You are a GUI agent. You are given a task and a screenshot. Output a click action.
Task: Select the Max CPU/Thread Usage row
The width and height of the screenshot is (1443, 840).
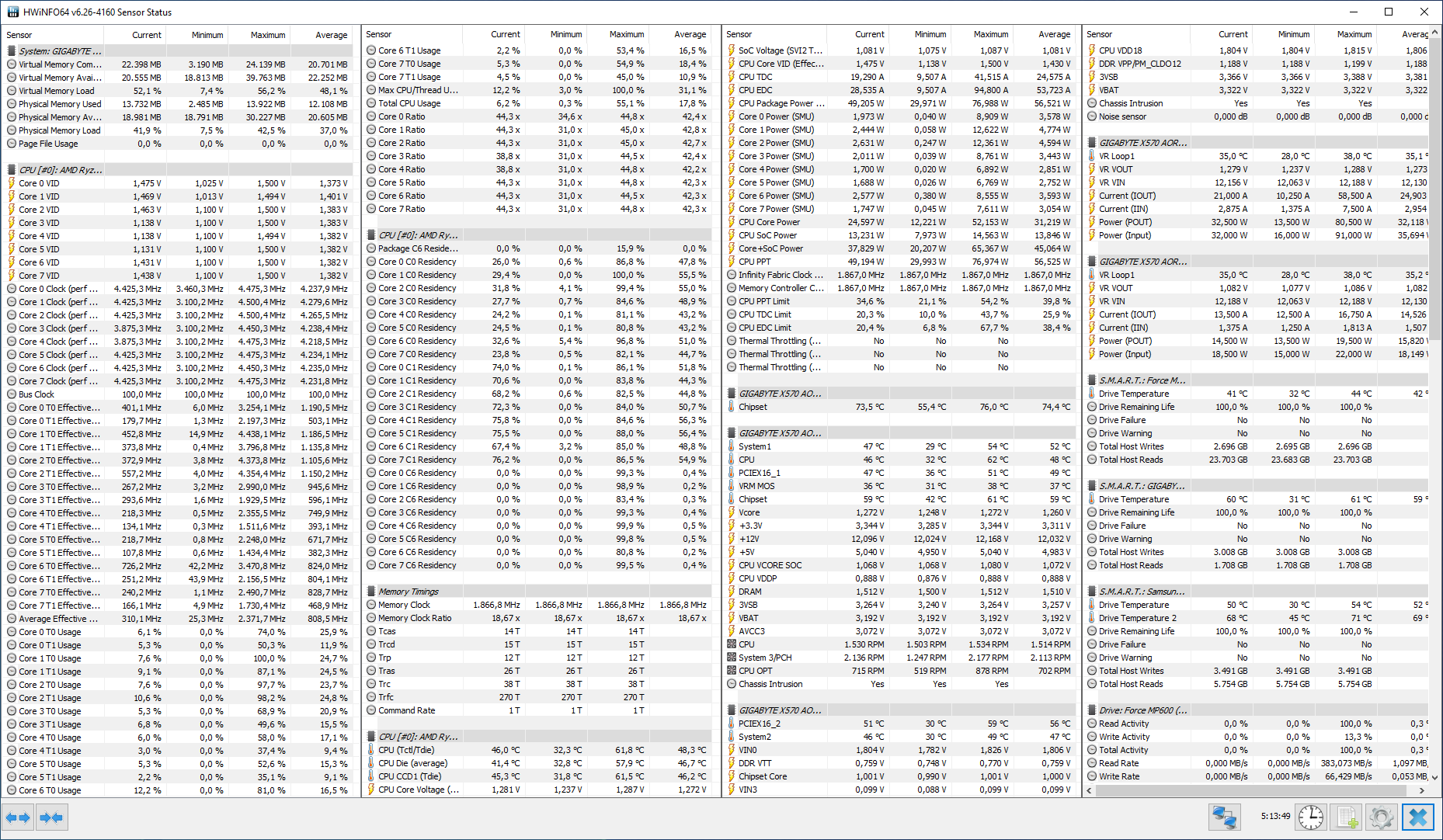click(x=537, y=90)
